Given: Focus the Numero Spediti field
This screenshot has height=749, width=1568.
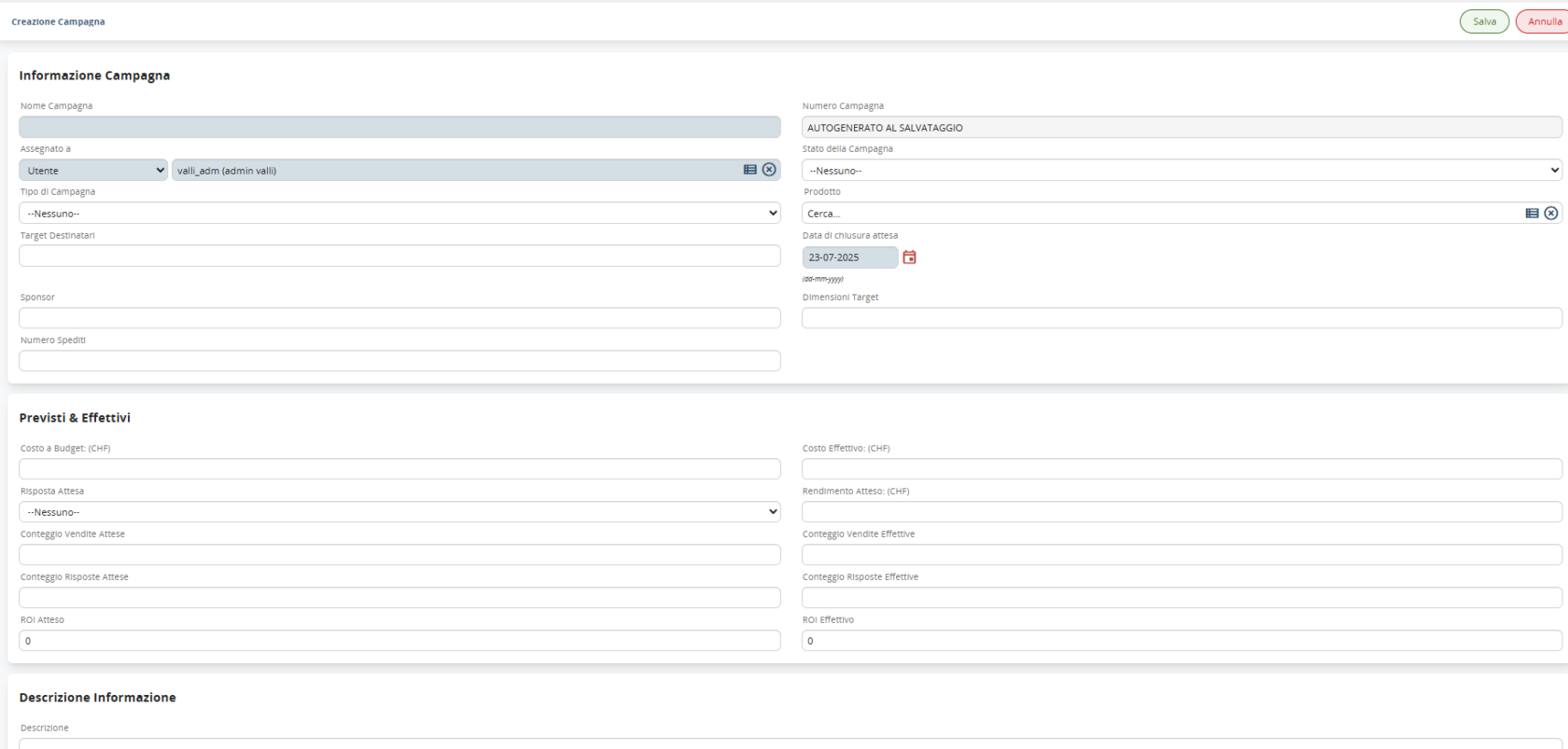Looking at the screenshot, I should (399, 361).
